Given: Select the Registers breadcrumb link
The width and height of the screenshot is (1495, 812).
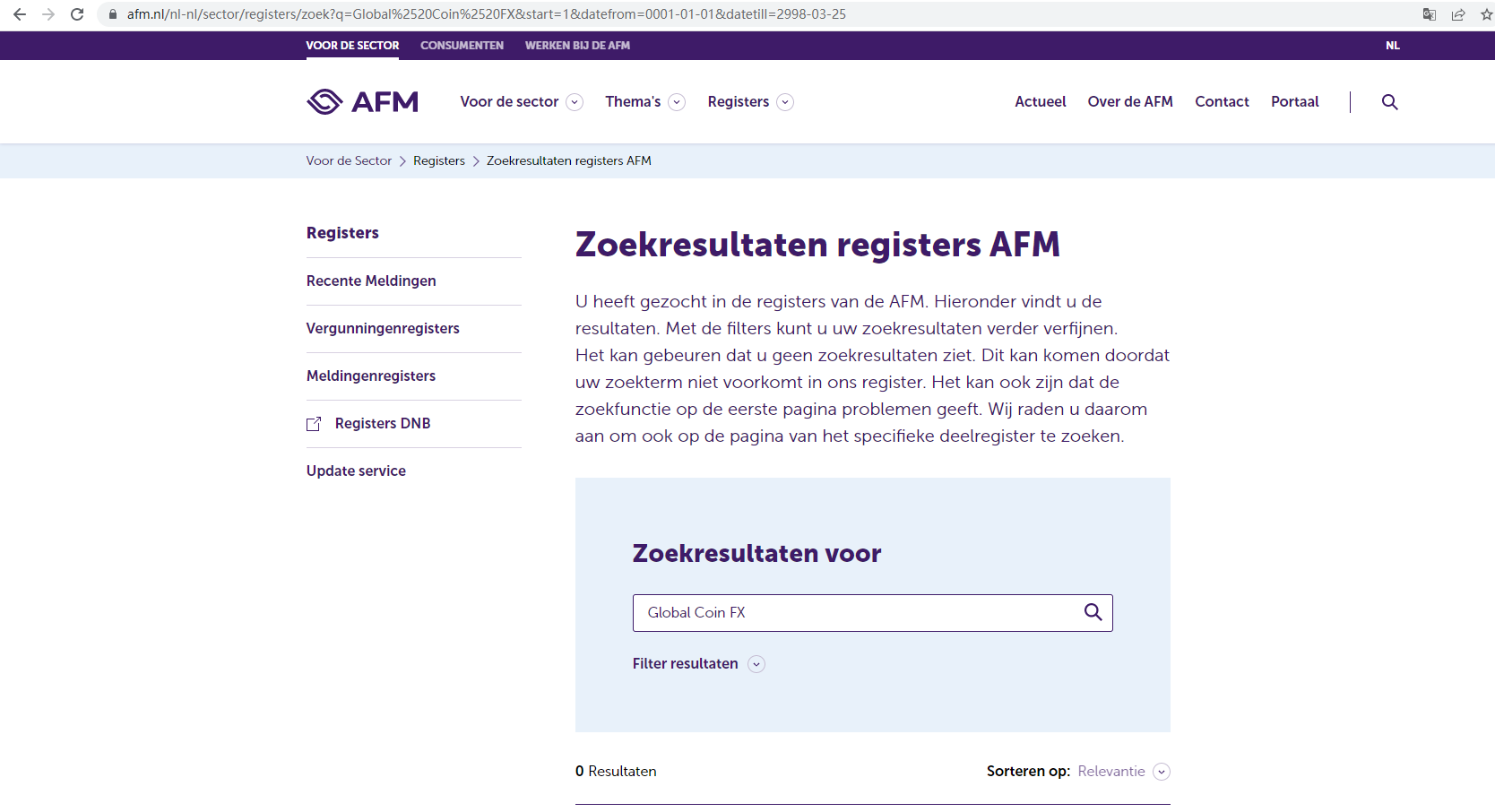Looking at the screenshot, I should [438, 161].
